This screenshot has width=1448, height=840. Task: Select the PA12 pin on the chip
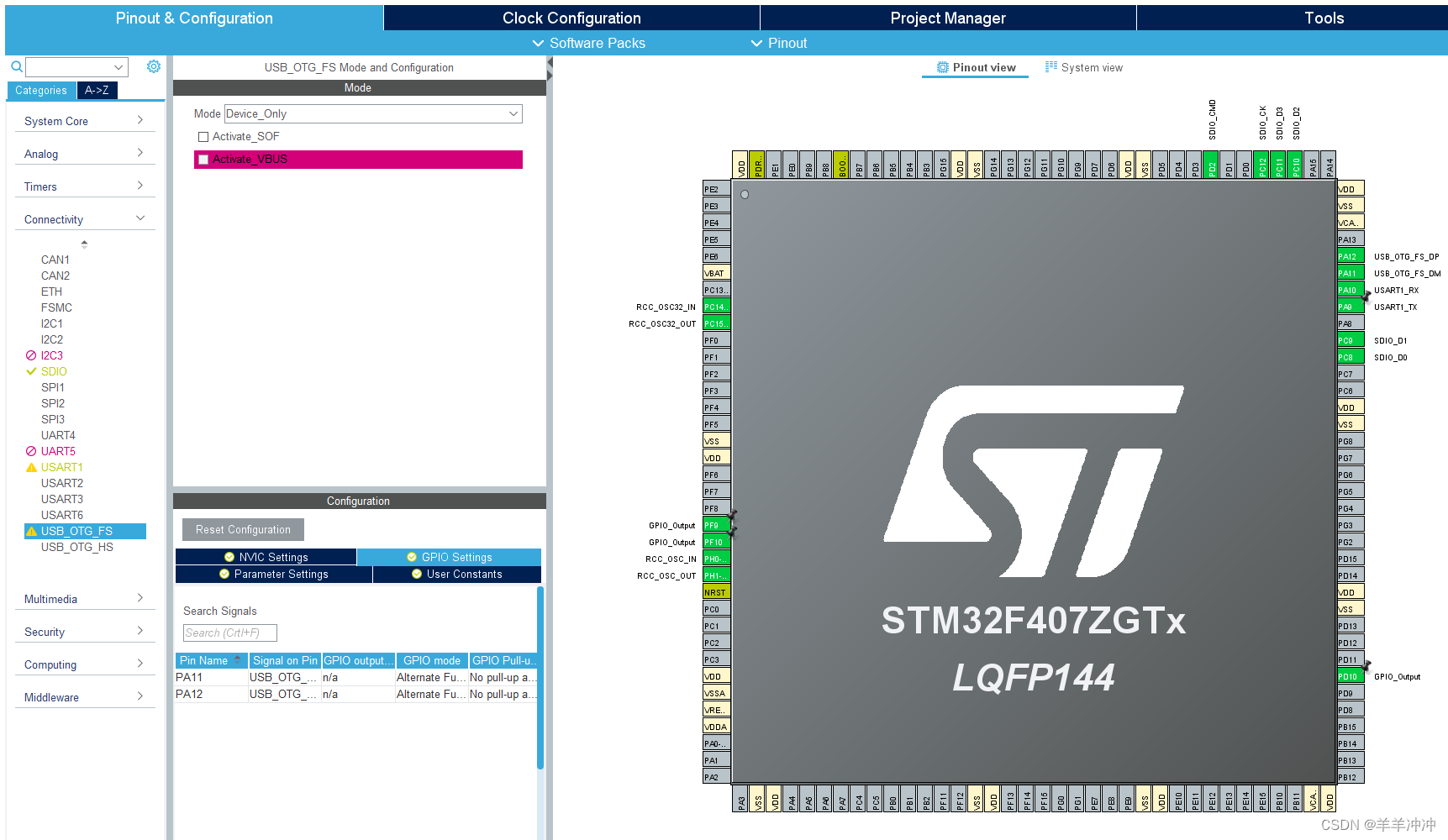pyautogui.click(x=1350, y=256)
